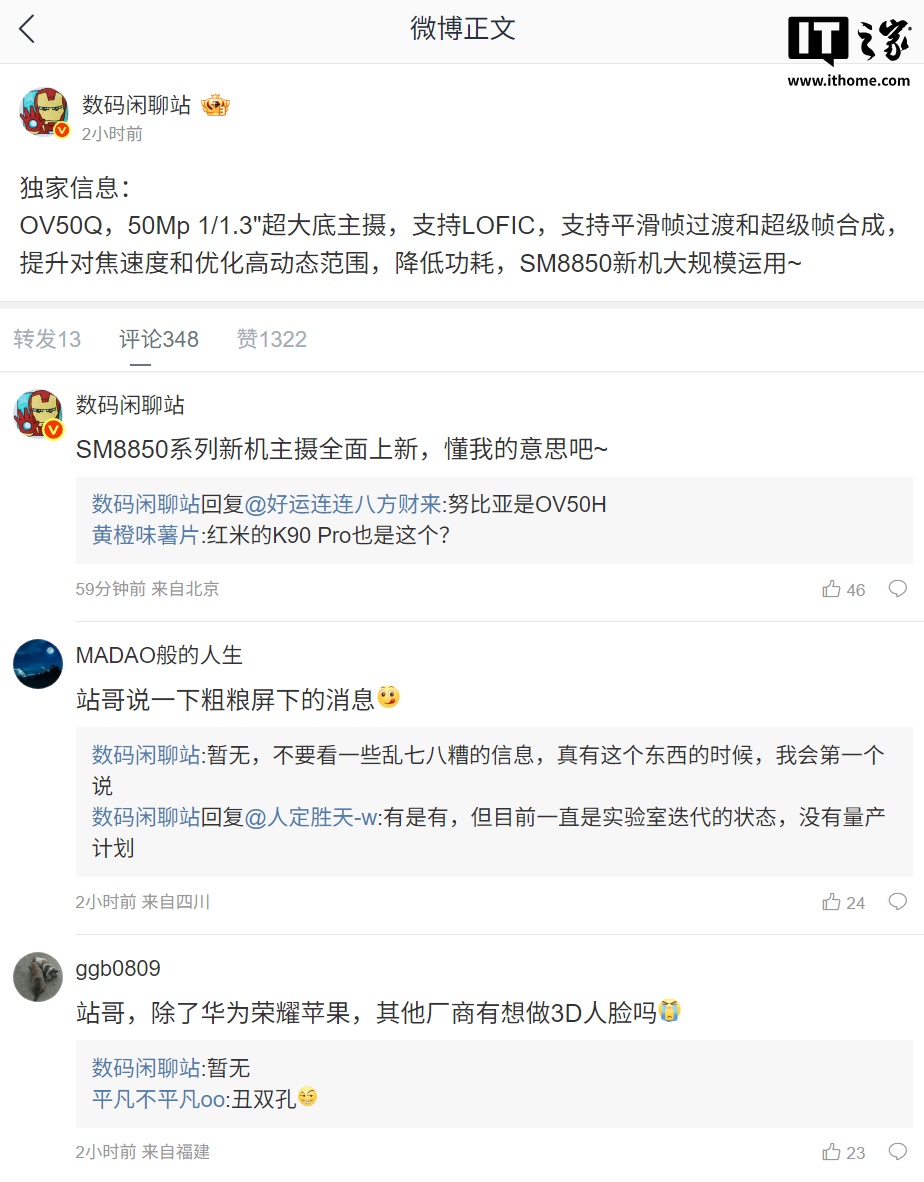Tap comment bubble on ggb0809's comment

pos(898,1151)
